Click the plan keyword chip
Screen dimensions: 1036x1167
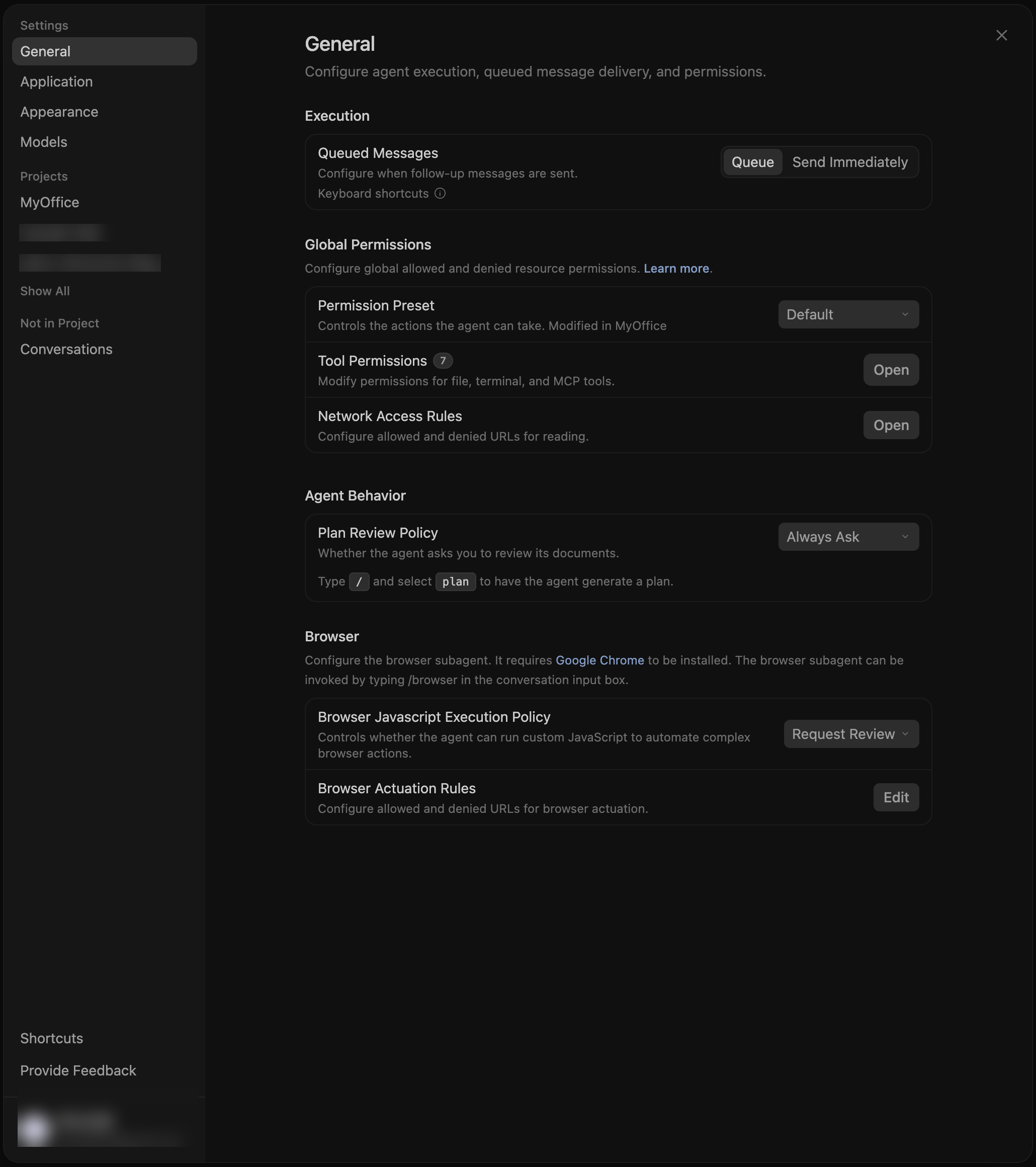pyautogui.click(x=455, y=582)
